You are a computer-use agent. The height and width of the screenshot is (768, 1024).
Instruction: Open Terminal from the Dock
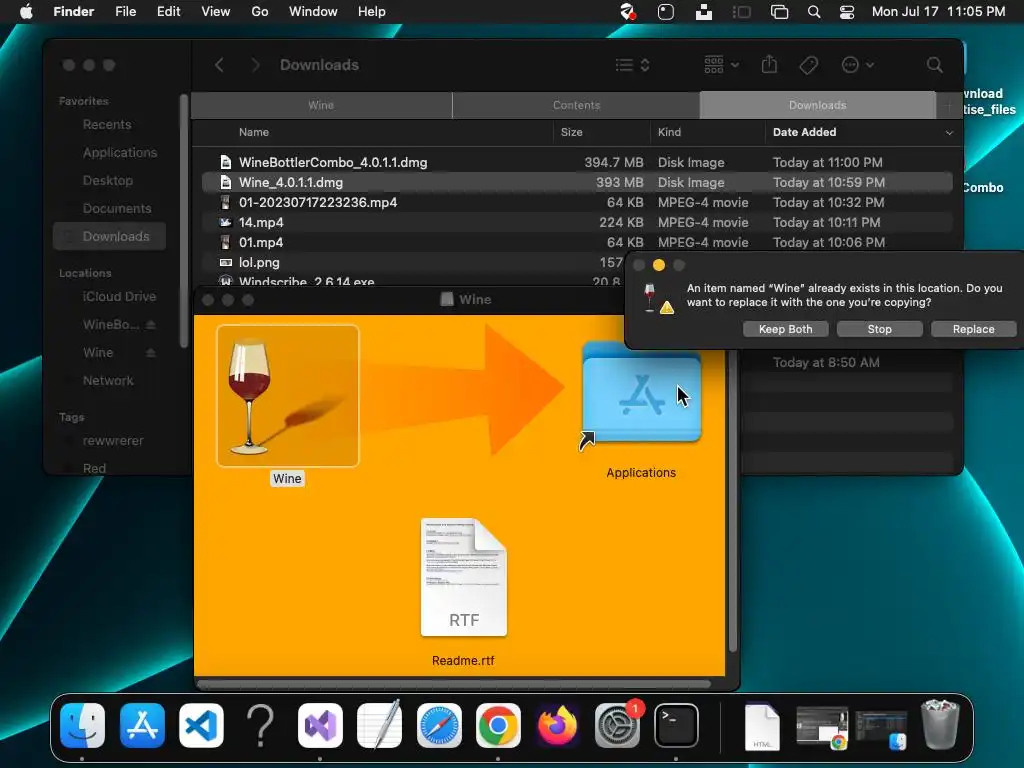click(677, 725)
